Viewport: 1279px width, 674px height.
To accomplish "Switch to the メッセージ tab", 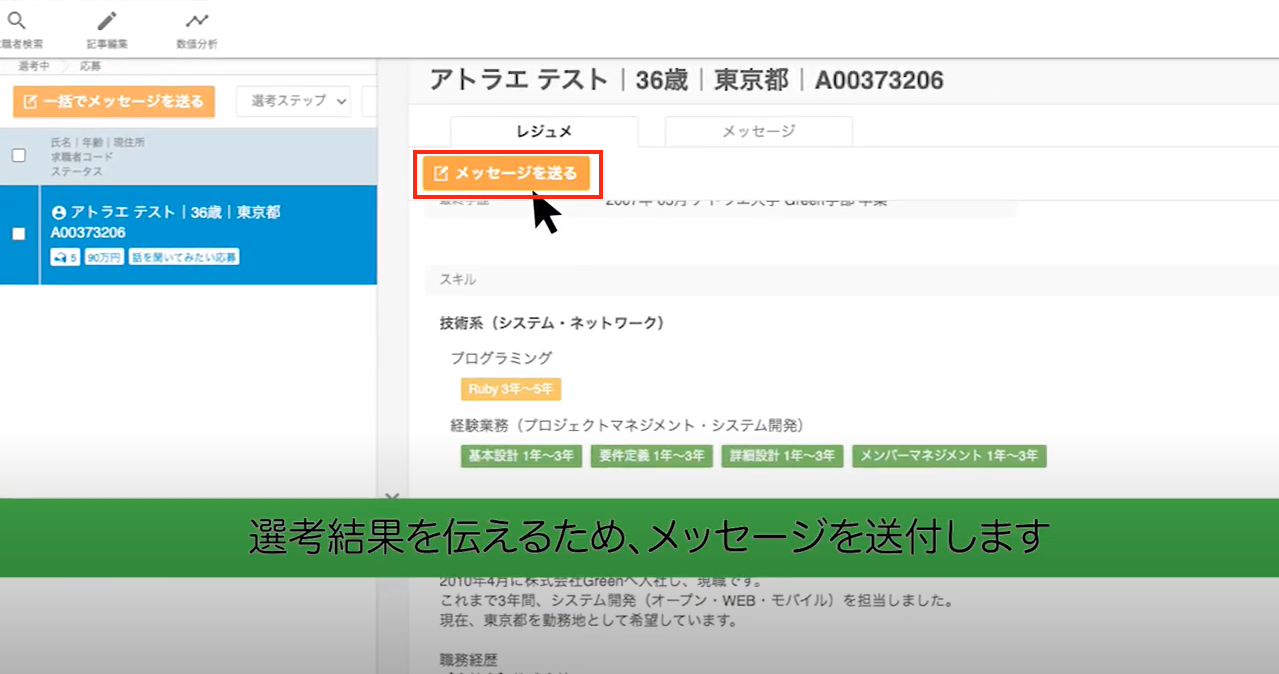I will tap(759, 131).
